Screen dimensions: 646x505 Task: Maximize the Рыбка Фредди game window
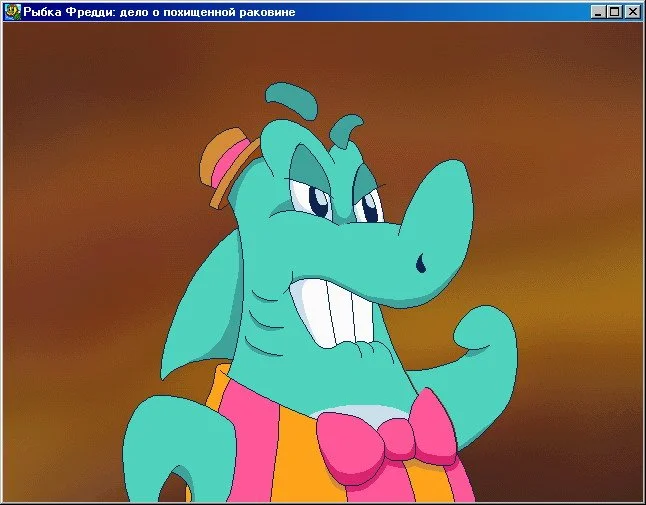(x=614, y=12)
